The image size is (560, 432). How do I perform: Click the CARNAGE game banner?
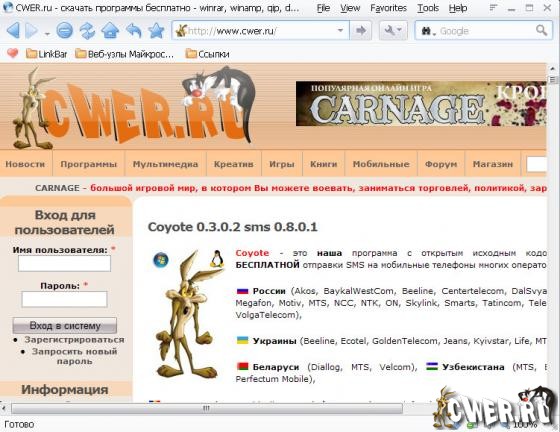point(421,104)
